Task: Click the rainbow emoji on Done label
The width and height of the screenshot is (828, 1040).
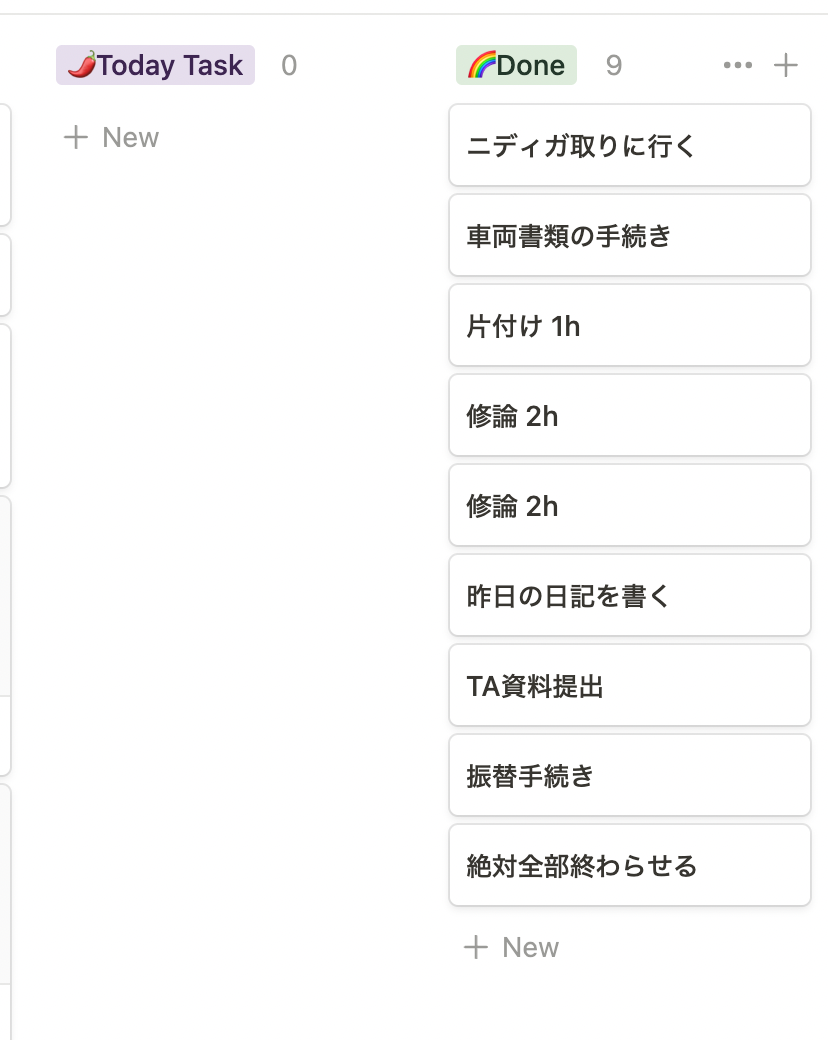Action: pyautogui.click(x=479, y=66)
